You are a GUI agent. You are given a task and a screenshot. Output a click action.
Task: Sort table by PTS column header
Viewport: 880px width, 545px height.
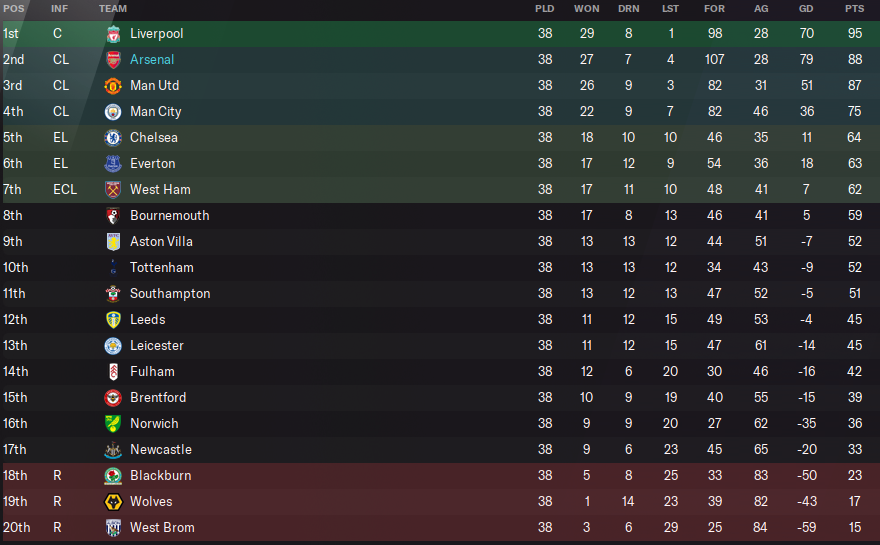tap(854, 9)
